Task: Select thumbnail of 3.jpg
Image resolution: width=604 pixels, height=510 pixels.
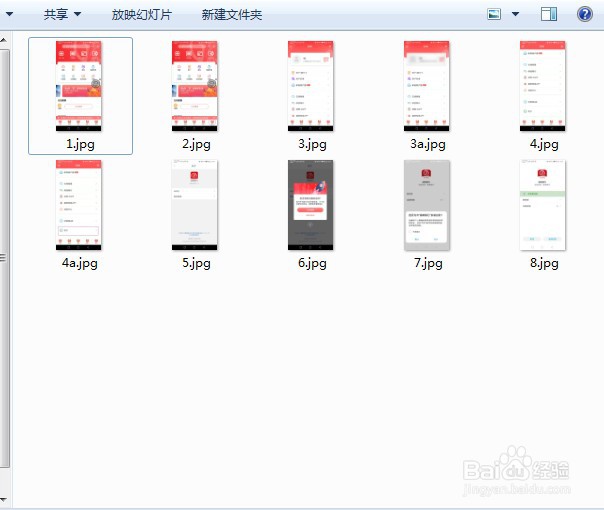Action: point(310,86)
